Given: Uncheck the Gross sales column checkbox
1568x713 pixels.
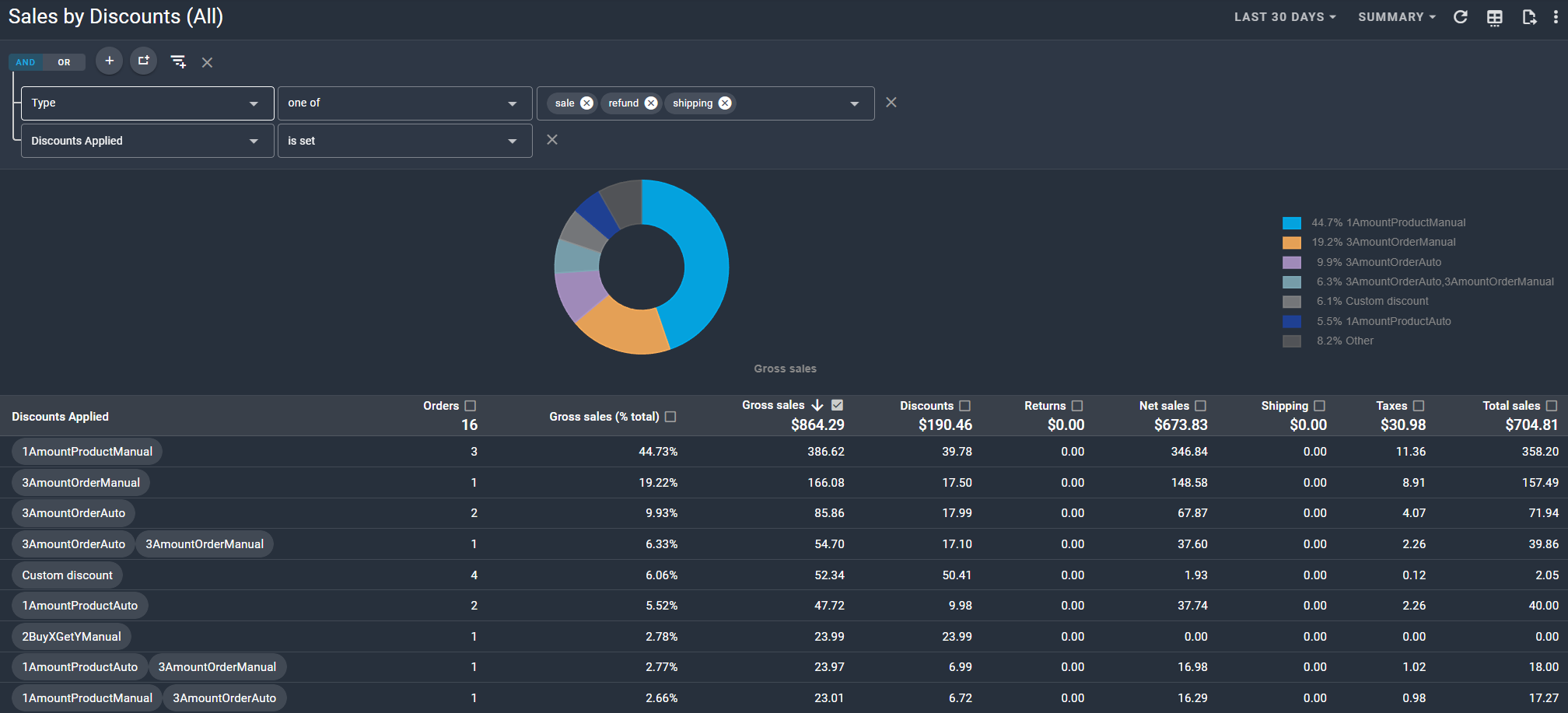Looking at the screenshot, I should pos(837,405).
